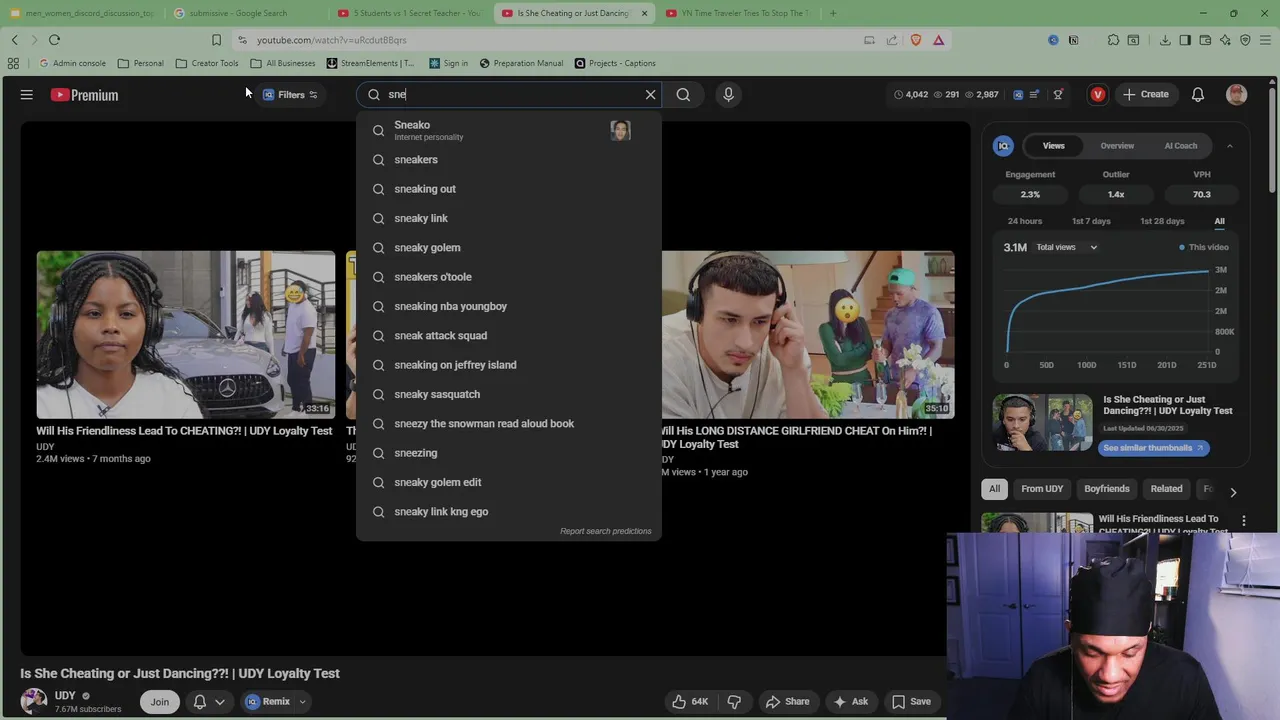
Task: Open browser downloads icon
Action: tap(1165, 40)
